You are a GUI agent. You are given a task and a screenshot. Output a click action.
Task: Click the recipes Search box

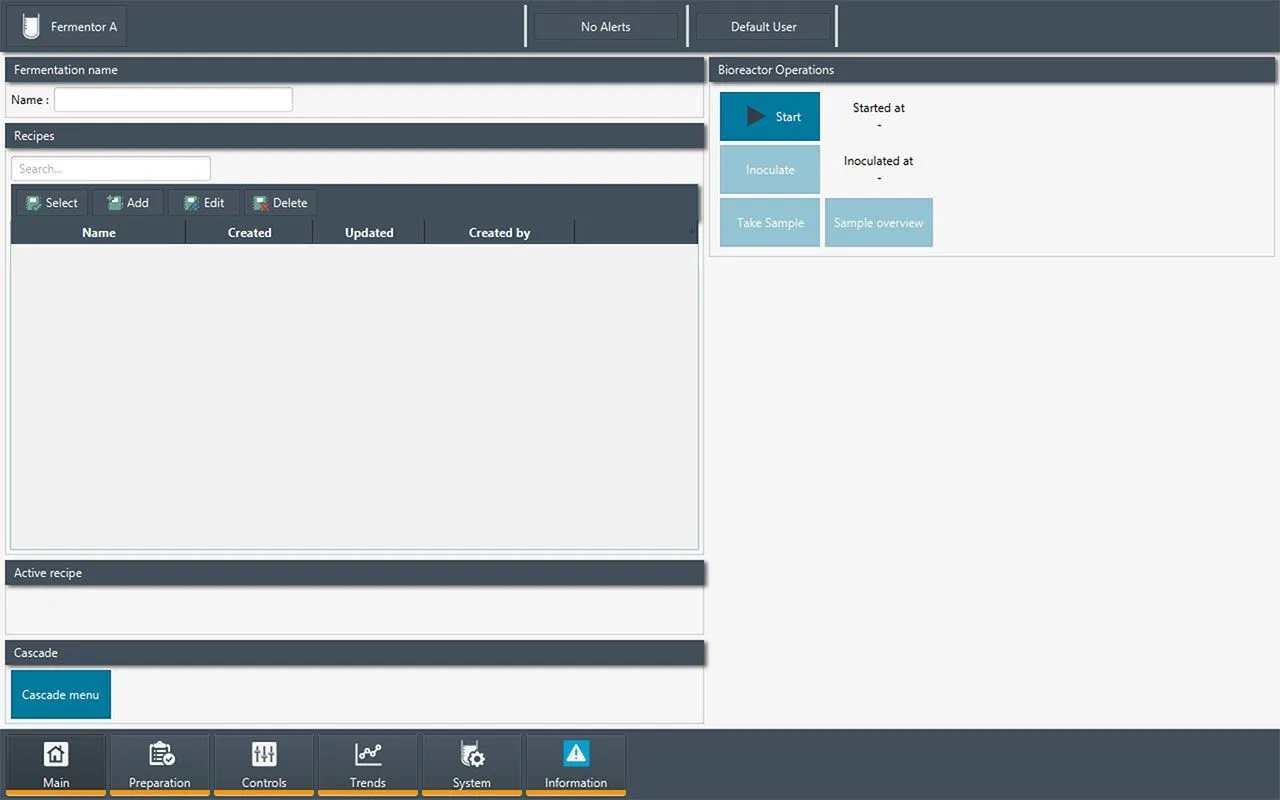tap(111, 169)
